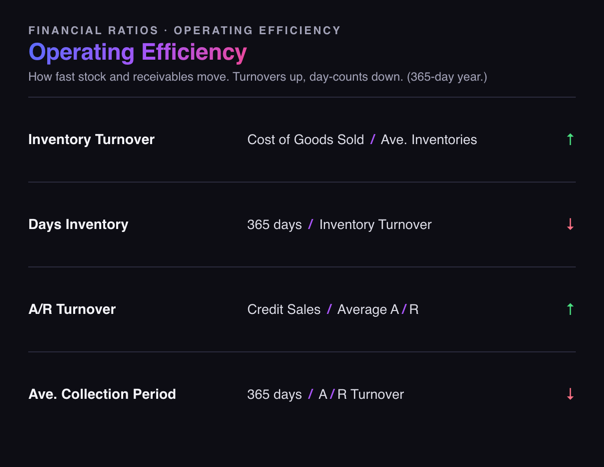Click the green up arrow for Inventory Turnover
The image size is (604, 467).
click(570, 139)
